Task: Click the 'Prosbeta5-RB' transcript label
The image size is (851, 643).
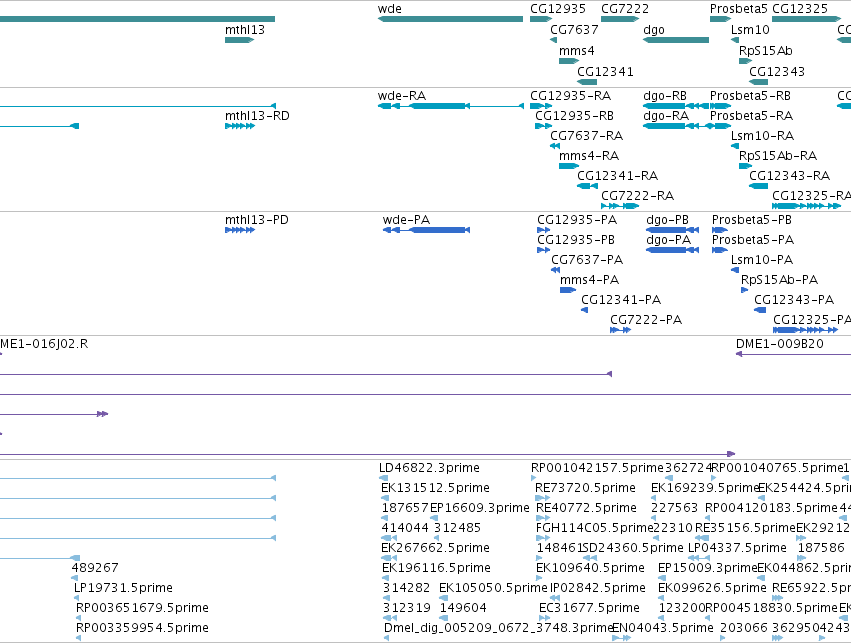Action: [x=750, y=96]
